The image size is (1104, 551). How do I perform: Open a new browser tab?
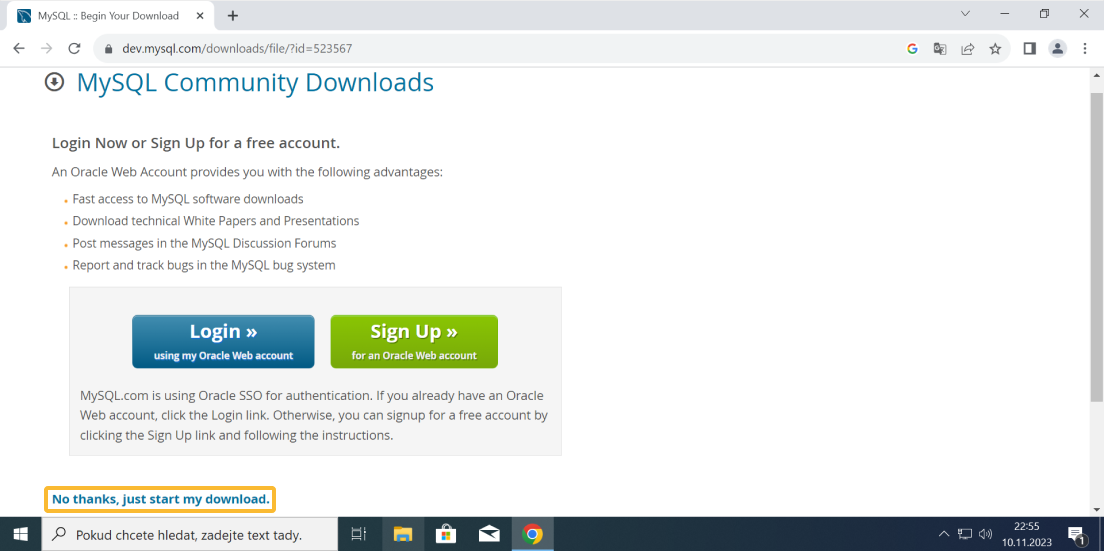pyautogui.click(x=233, y=16)
